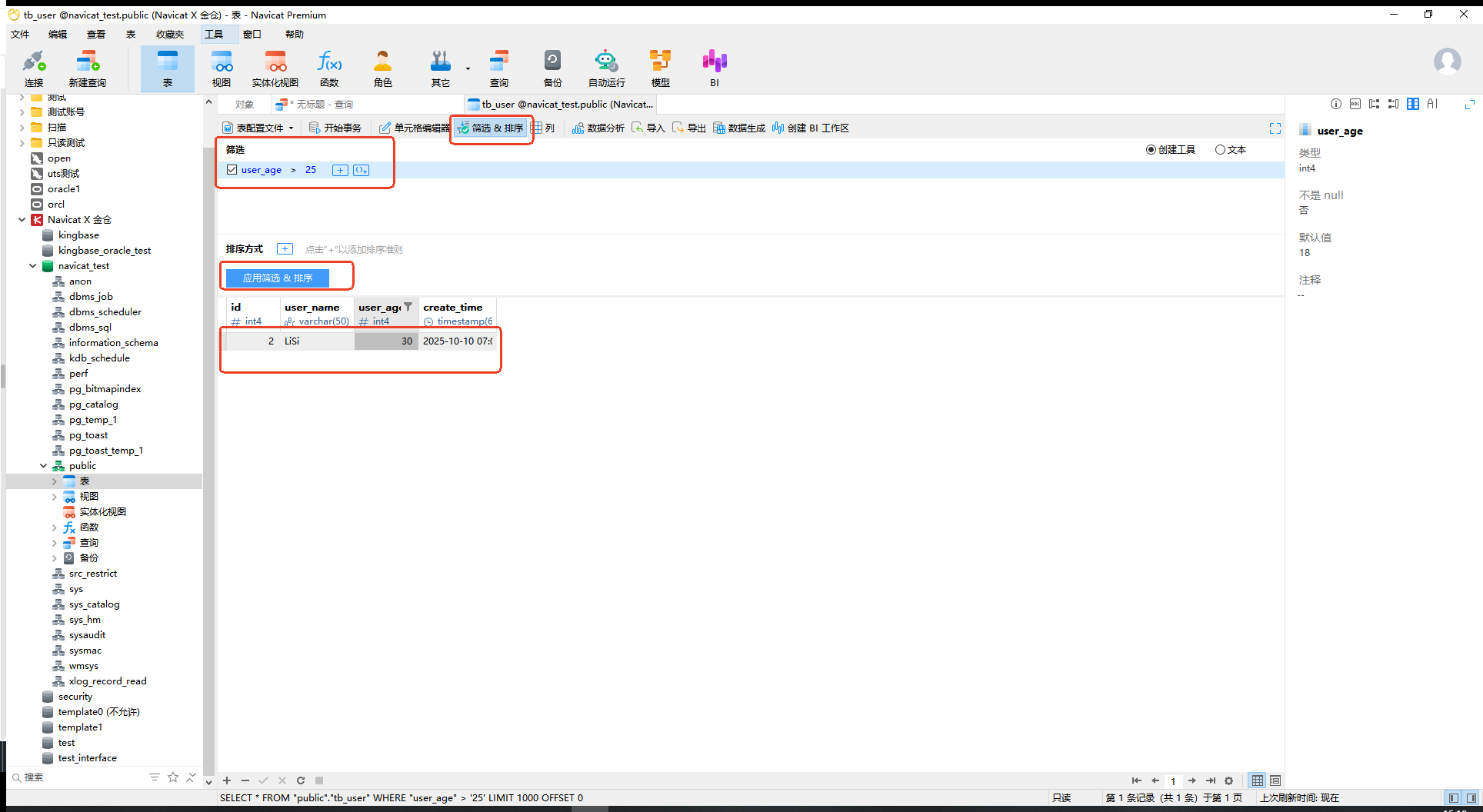Image resolution: width=1483 pixels, height=812 pixels.
Task: Open the 表配置文件 dropdown
Action: click(258, 128)
